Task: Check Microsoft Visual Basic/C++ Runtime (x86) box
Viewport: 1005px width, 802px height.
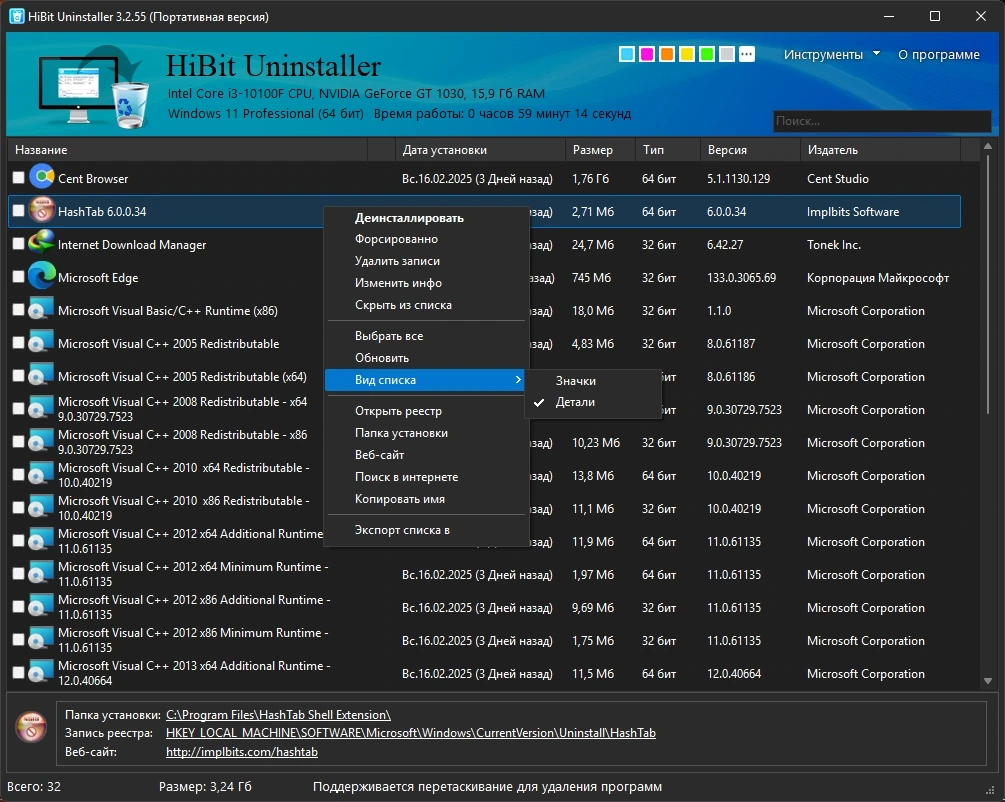Action: 18,310
